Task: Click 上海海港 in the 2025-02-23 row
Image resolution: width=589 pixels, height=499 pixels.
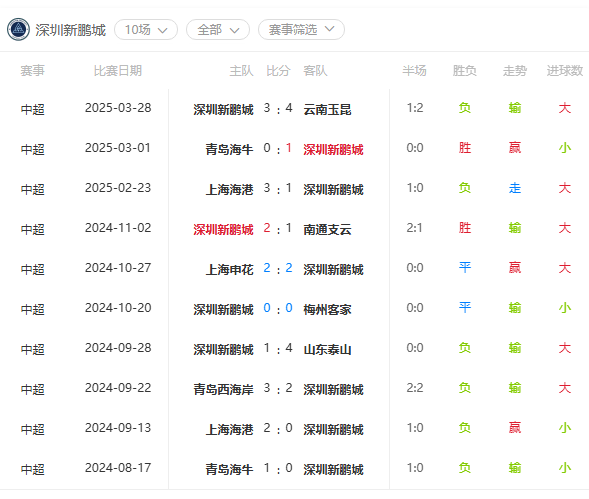Action: click(229, 189)
